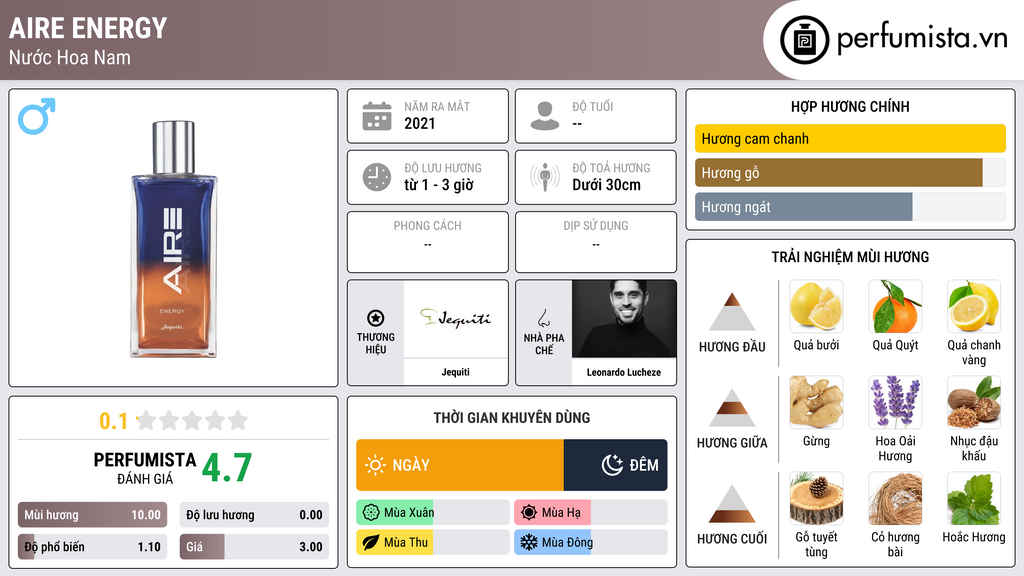
Task: Click the Jequiti brand name label
Action: click(455, 372)
